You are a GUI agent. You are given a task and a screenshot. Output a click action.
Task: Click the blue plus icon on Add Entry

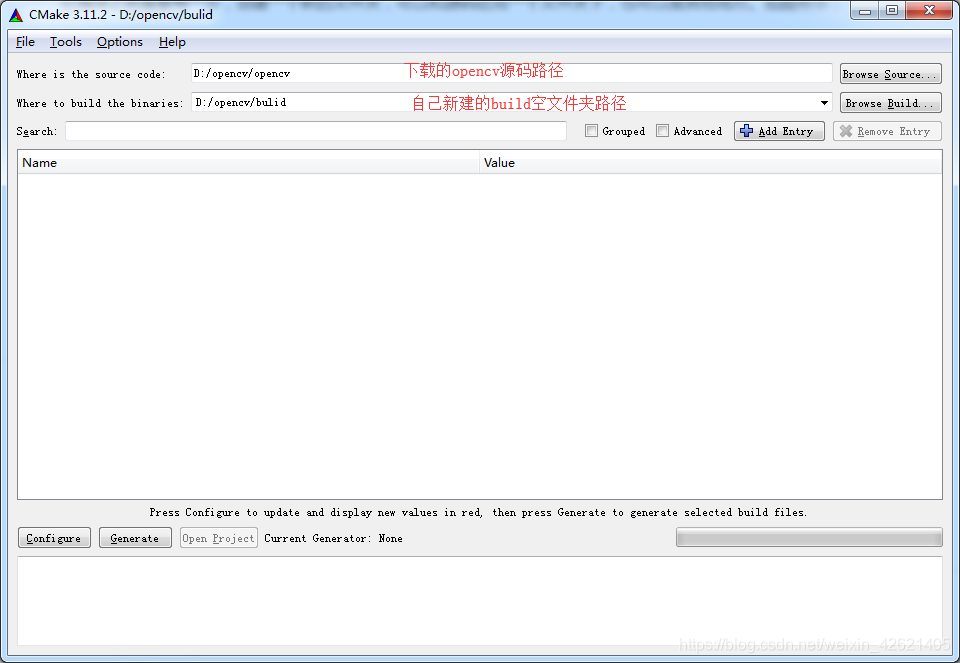point(746,131)
